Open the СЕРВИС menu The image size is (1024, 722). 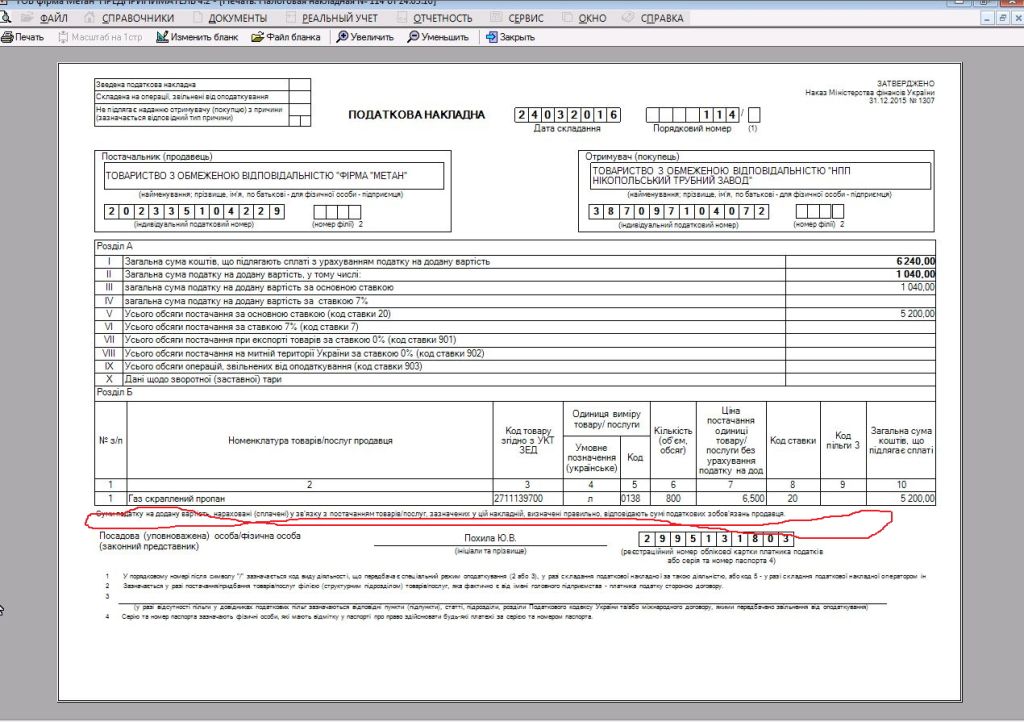(526, 18)
